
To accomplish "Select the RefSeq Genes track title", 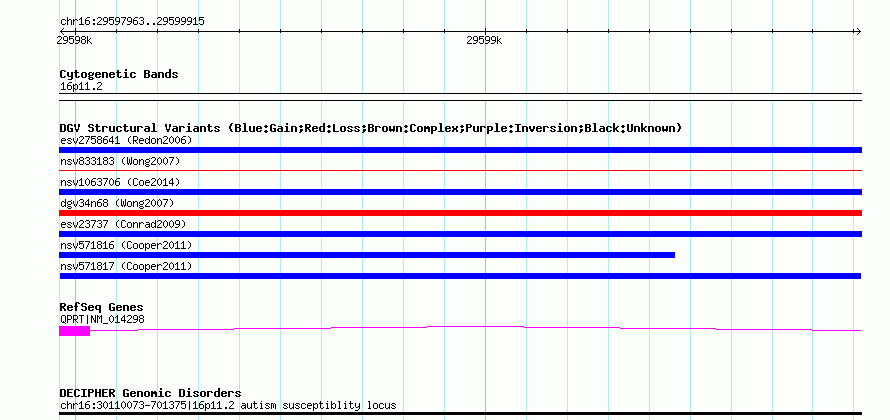I will tap(102, 307).
